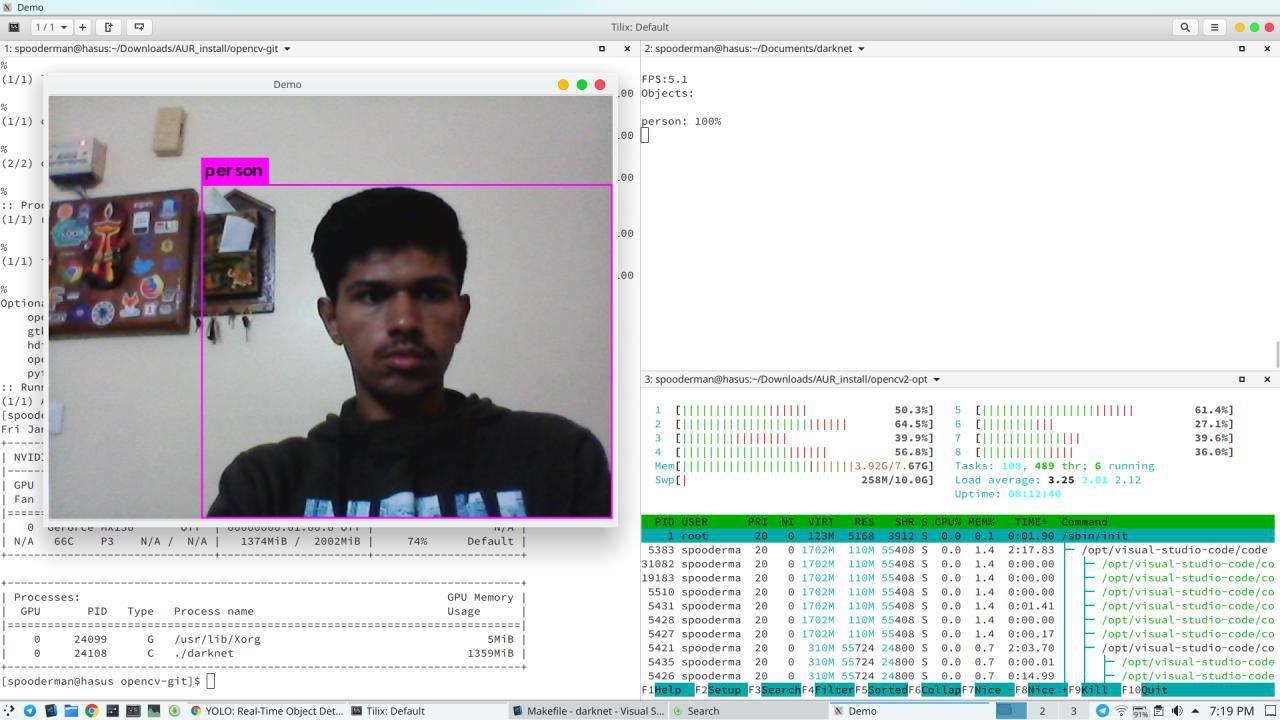Switch to Makefile - darknet taskbar entry
This screenshot has width=1280, height=720.
coord(587,711)
